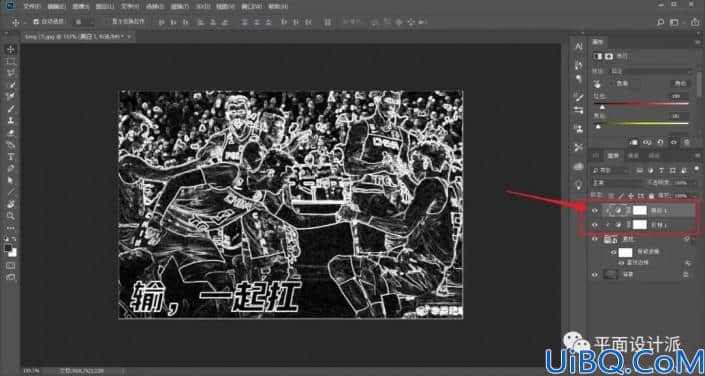
Task: Click the reset adjustment icon in Properties
Action: (x=660, y=142)
